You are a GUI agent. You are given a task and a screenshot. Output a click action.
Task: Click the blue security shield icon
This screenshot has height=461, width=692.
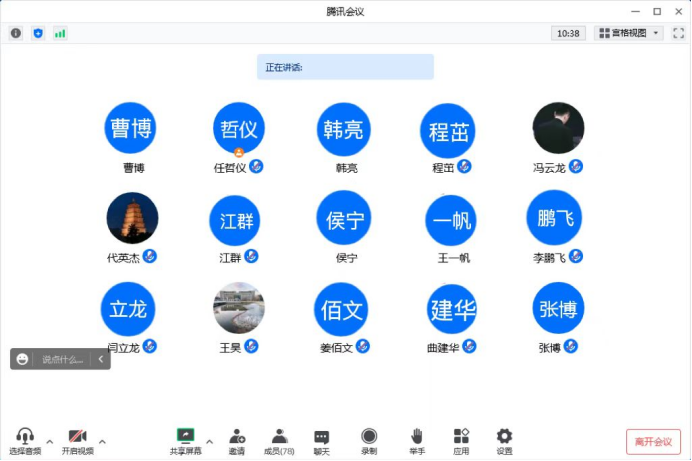[x=38, y=33]
